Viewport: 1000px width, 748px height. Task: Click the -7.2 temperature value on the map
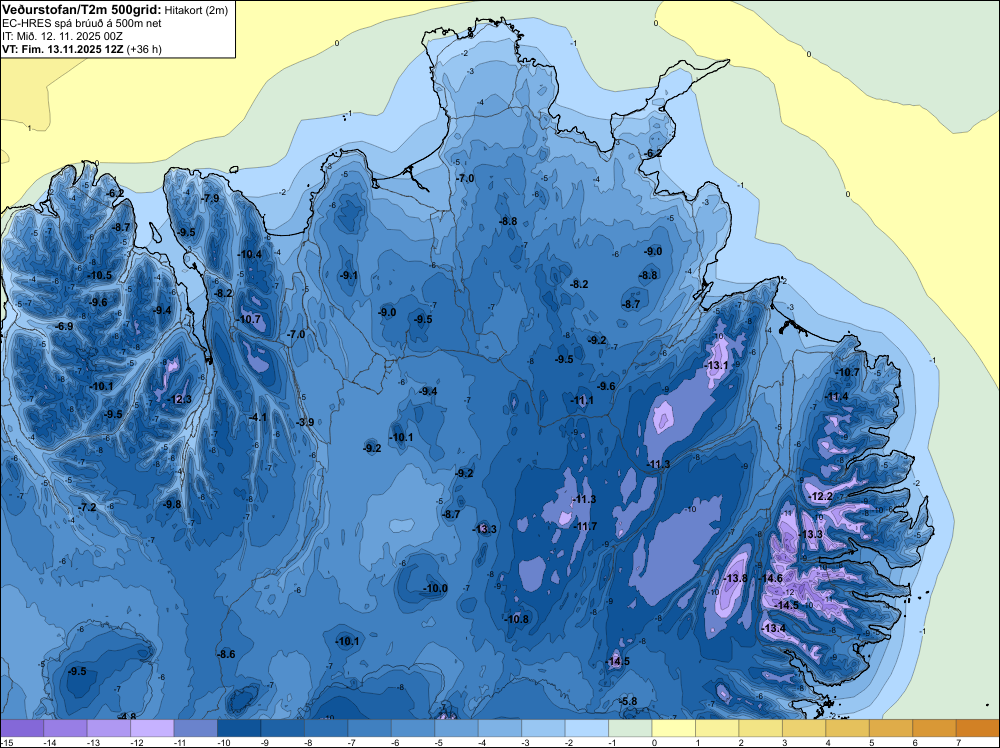(x=87, y=507)
